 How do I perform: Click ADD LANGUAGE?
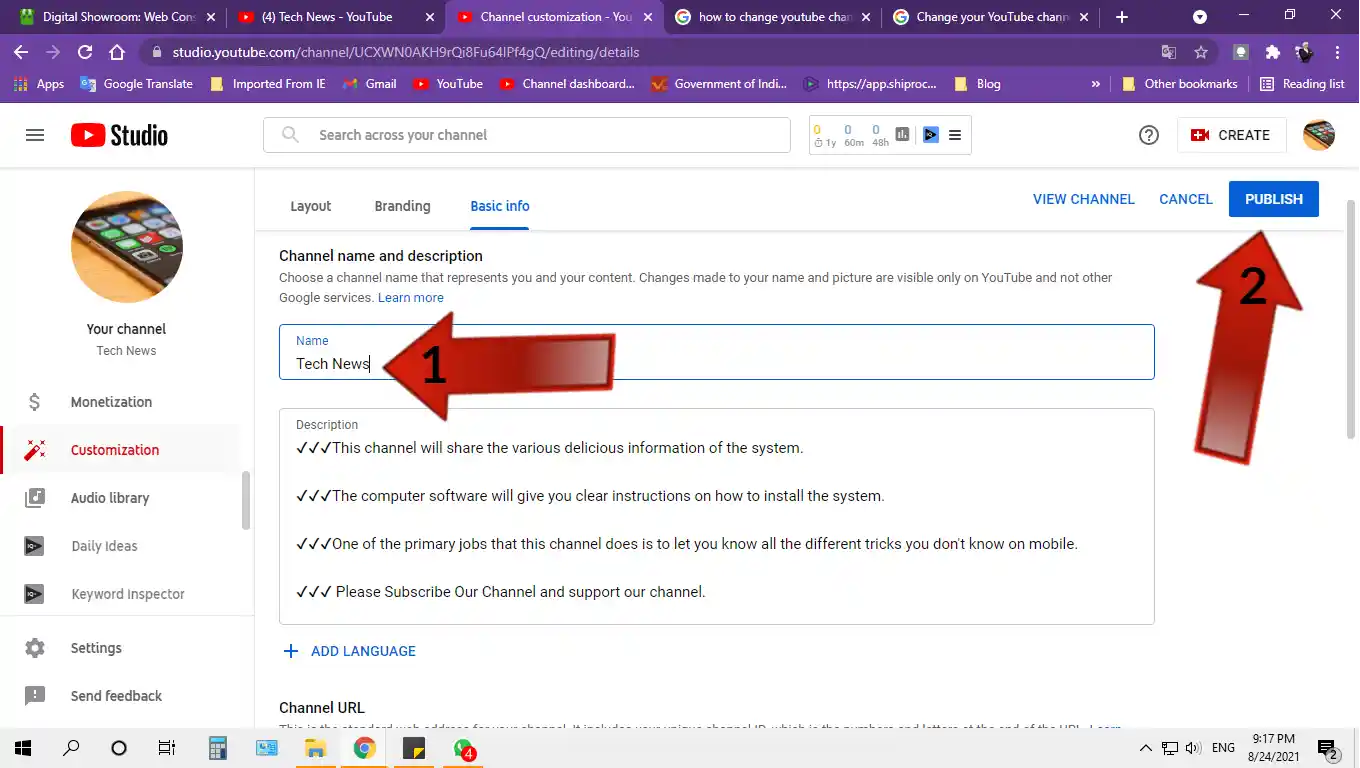click(x=349, y=651)
